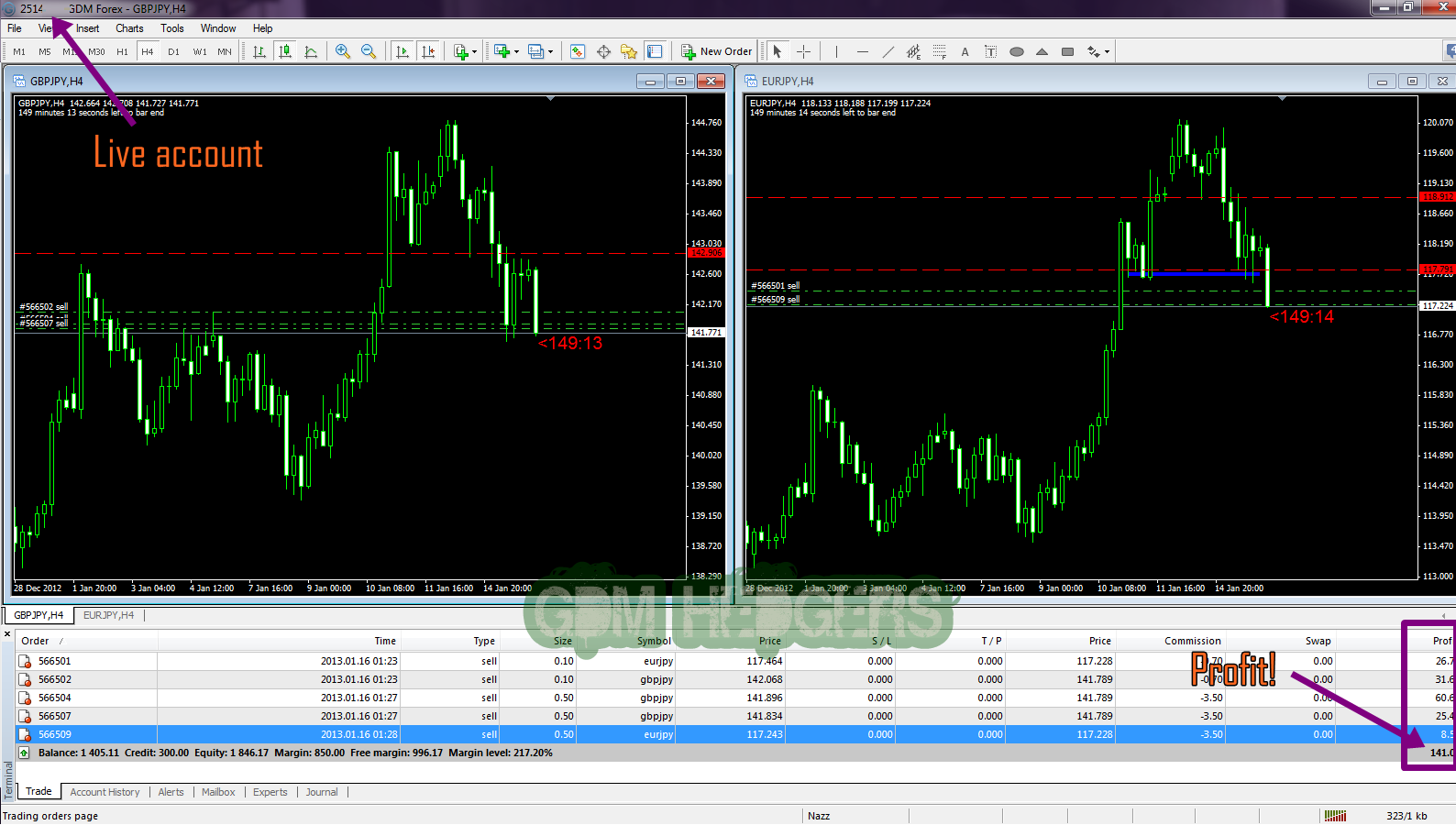The image size is (1456, 825).
Task: Switch chart to bar chart style
Action: point(259,51)
